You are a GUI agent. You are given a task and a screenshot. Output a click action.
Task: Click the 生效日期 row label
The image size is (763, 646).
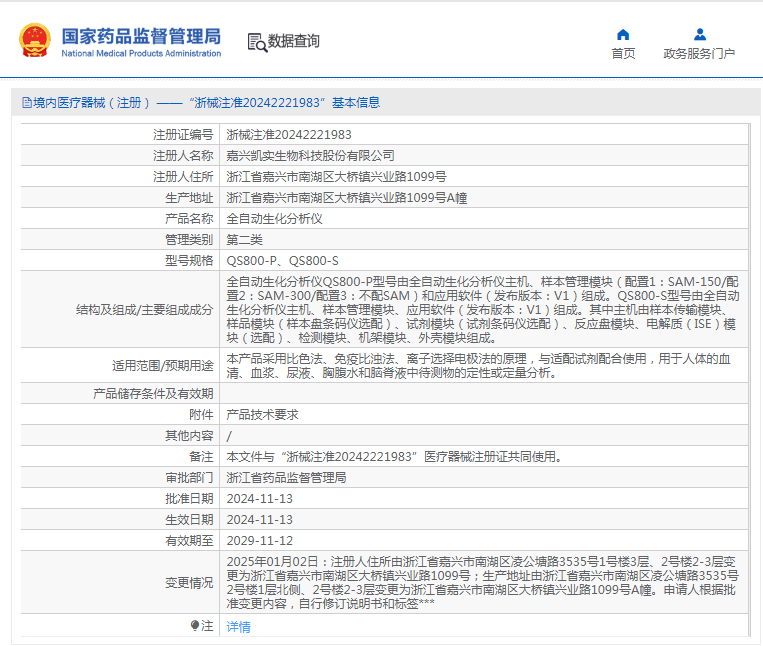(189, 519)
